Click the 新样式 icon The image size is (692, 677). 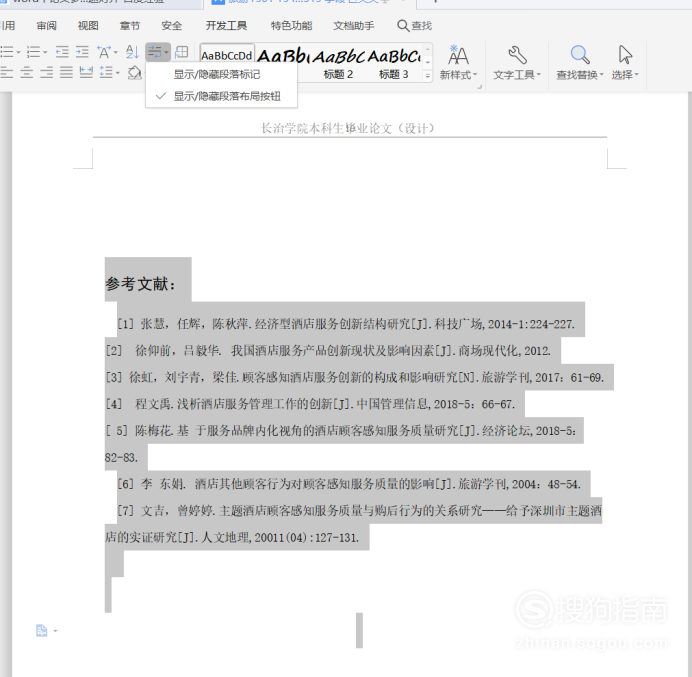(x=458, y=55)
